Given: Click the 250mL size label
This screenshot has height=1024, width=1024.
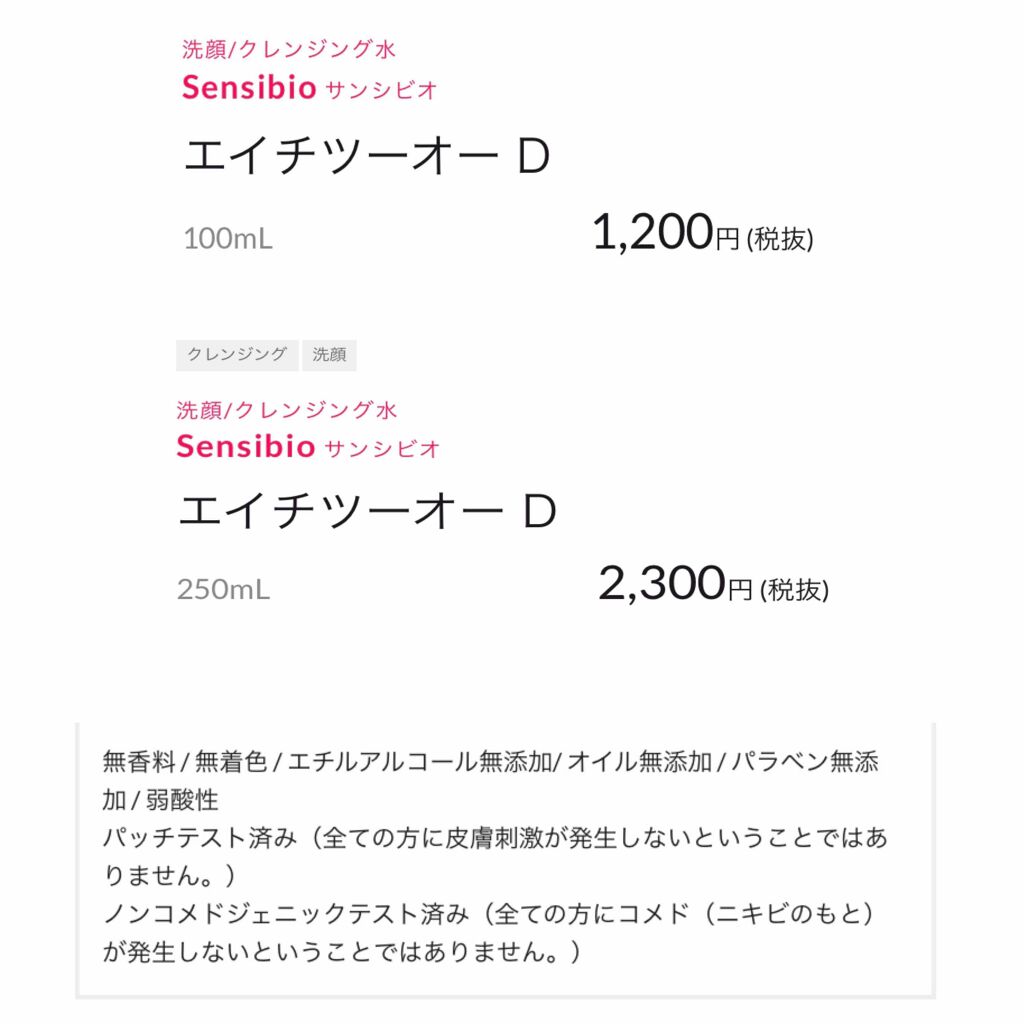Looking at the screenshot, I should pos(224,590).
